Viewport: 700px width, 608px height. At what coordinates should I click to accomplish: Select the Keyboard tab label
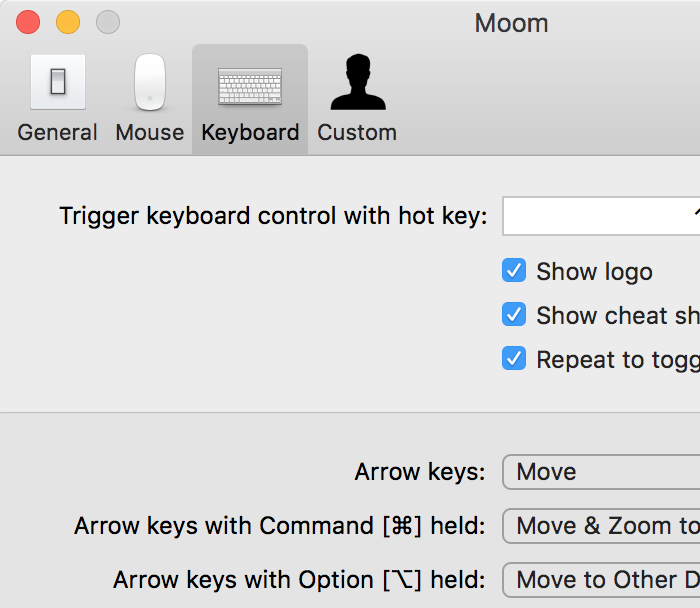coord(250,132)
